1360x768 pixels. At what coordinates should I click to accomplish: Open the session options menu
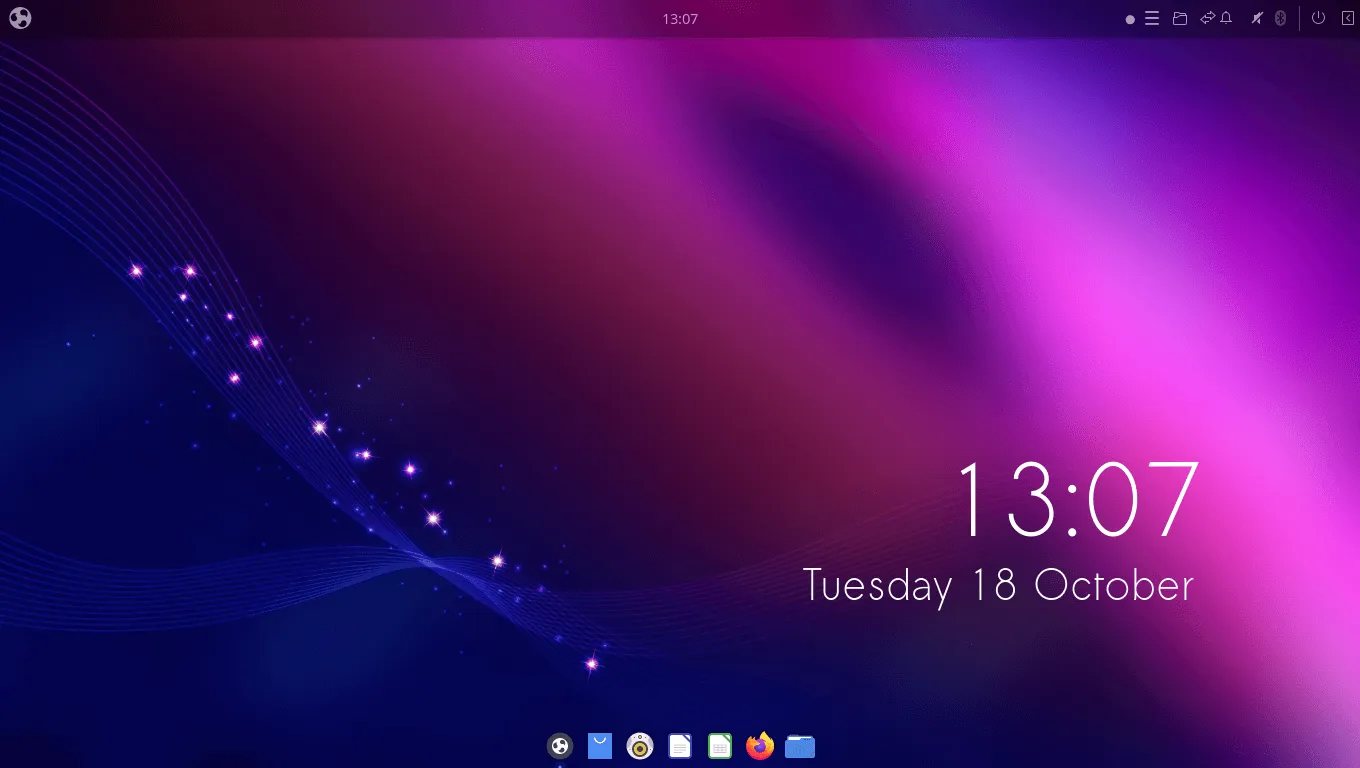tap(1318, 18)
